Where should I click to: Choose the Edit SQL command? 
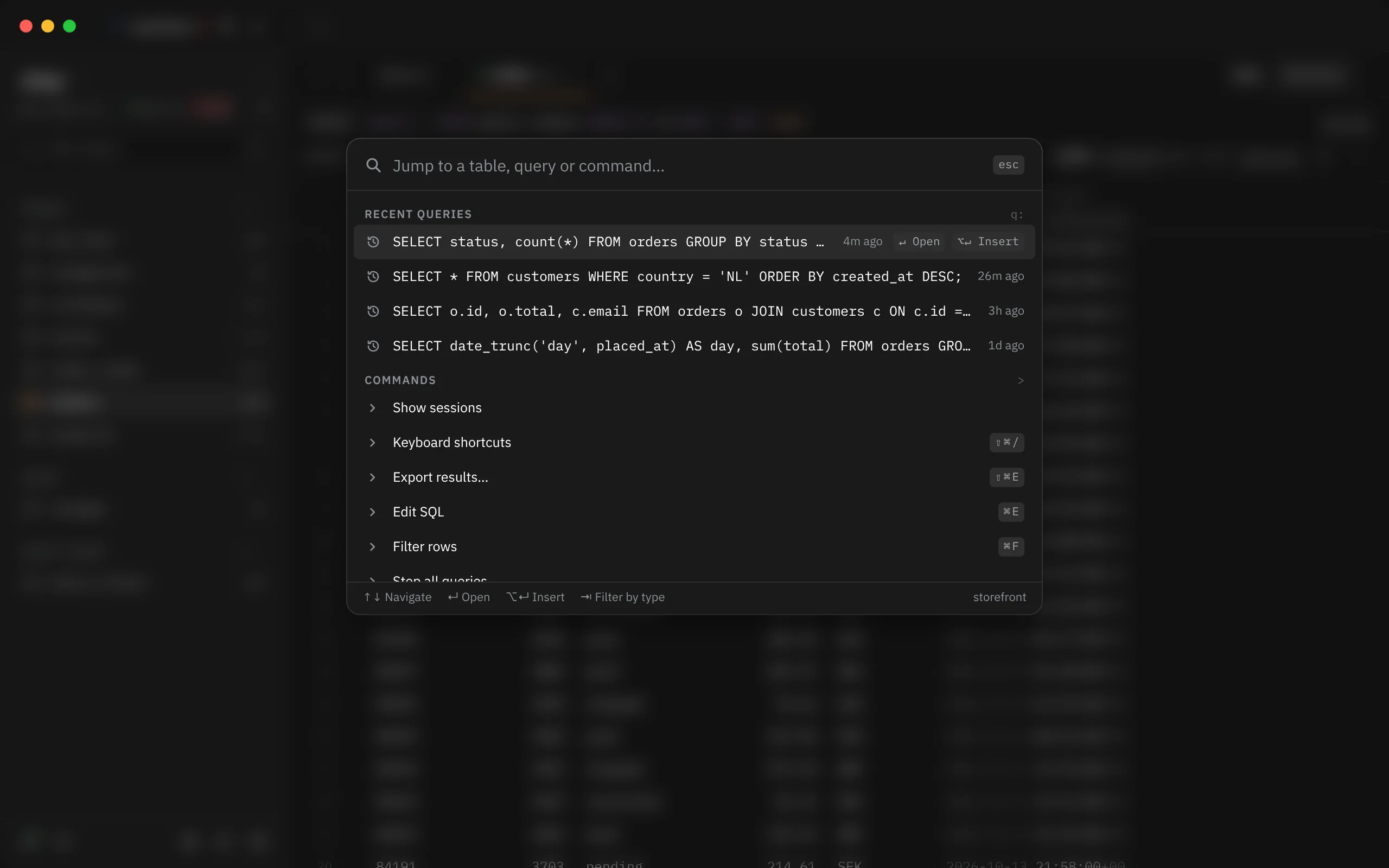tap(694, 512)
